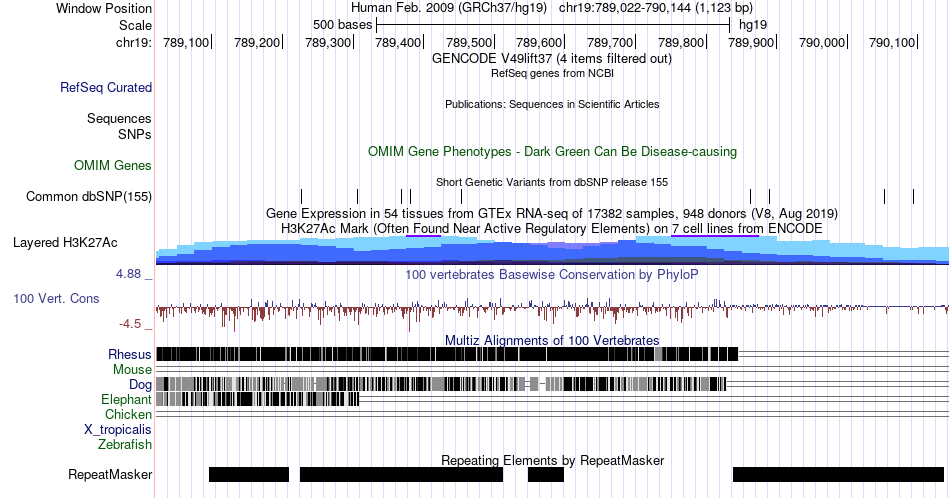This screenshot has width=950, height=498.
Task: Click the 789,900 ruler position
Action: click(751, 42)
